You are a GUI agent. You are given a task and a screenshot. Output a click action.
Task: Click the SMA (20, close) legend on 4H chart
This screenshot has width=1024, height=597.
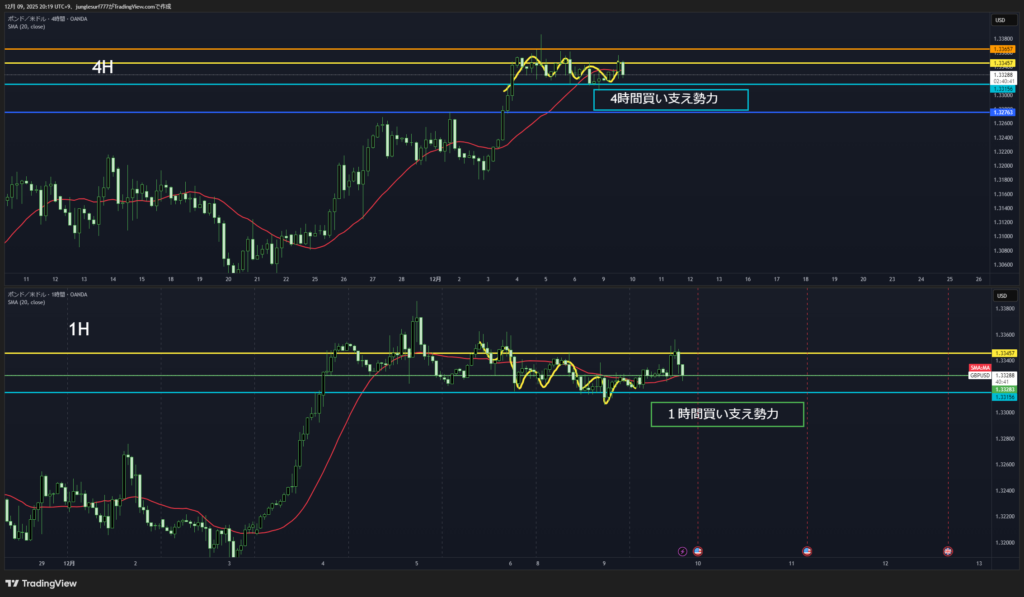tap(26, 29)
